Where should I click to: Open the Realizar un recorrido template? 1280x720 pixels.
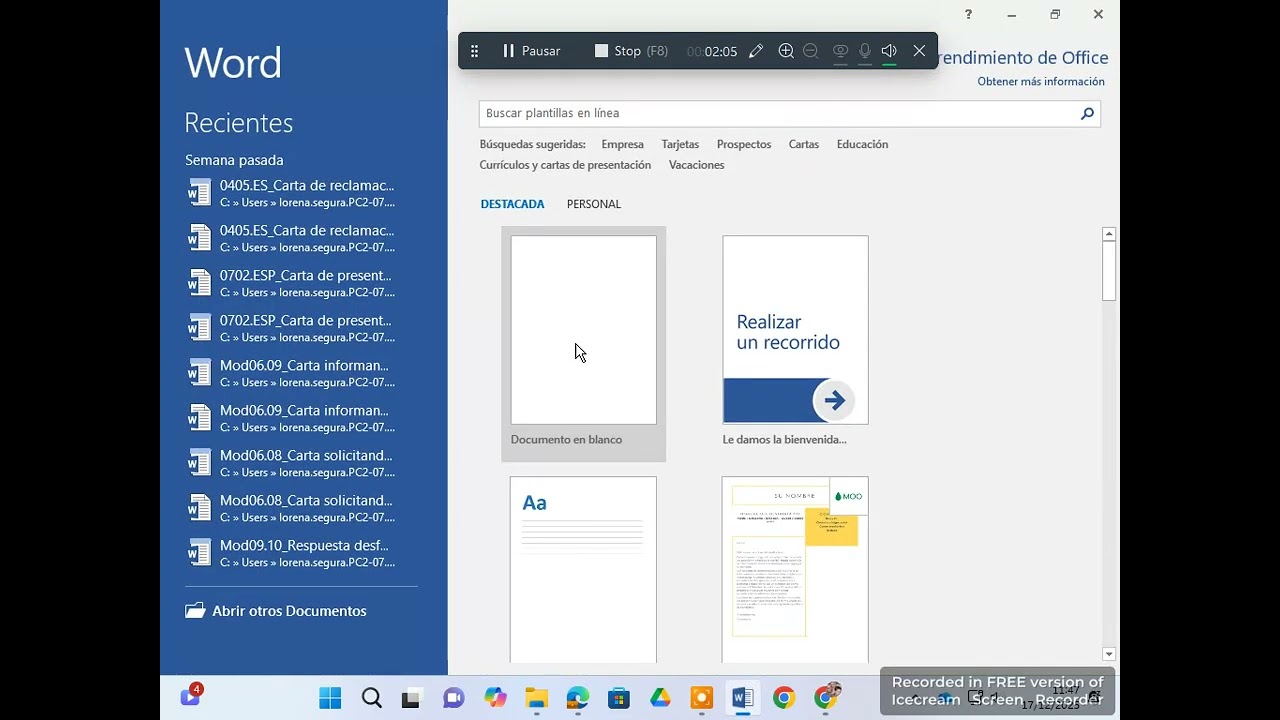point(796,330)
